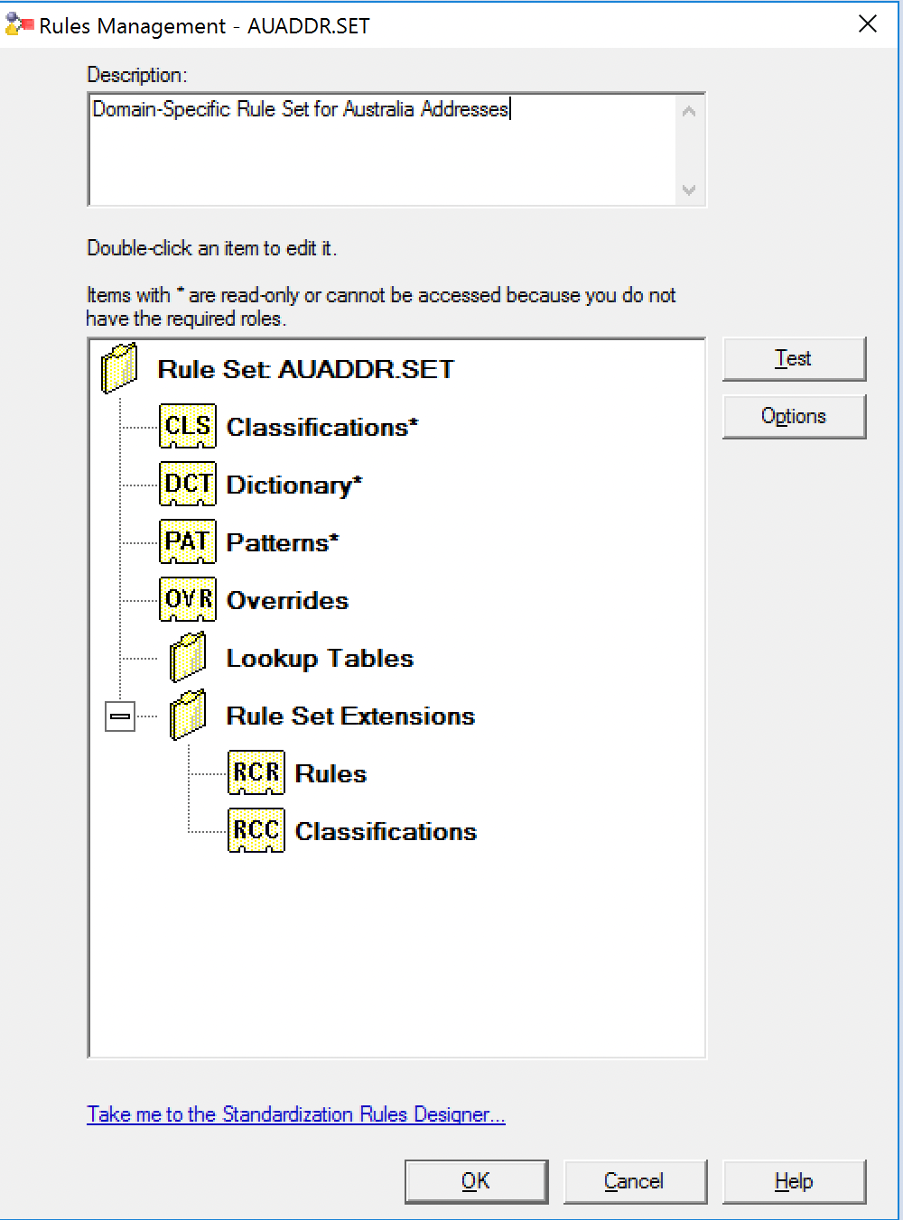Click the RCR Rules icon

point(256,774)
